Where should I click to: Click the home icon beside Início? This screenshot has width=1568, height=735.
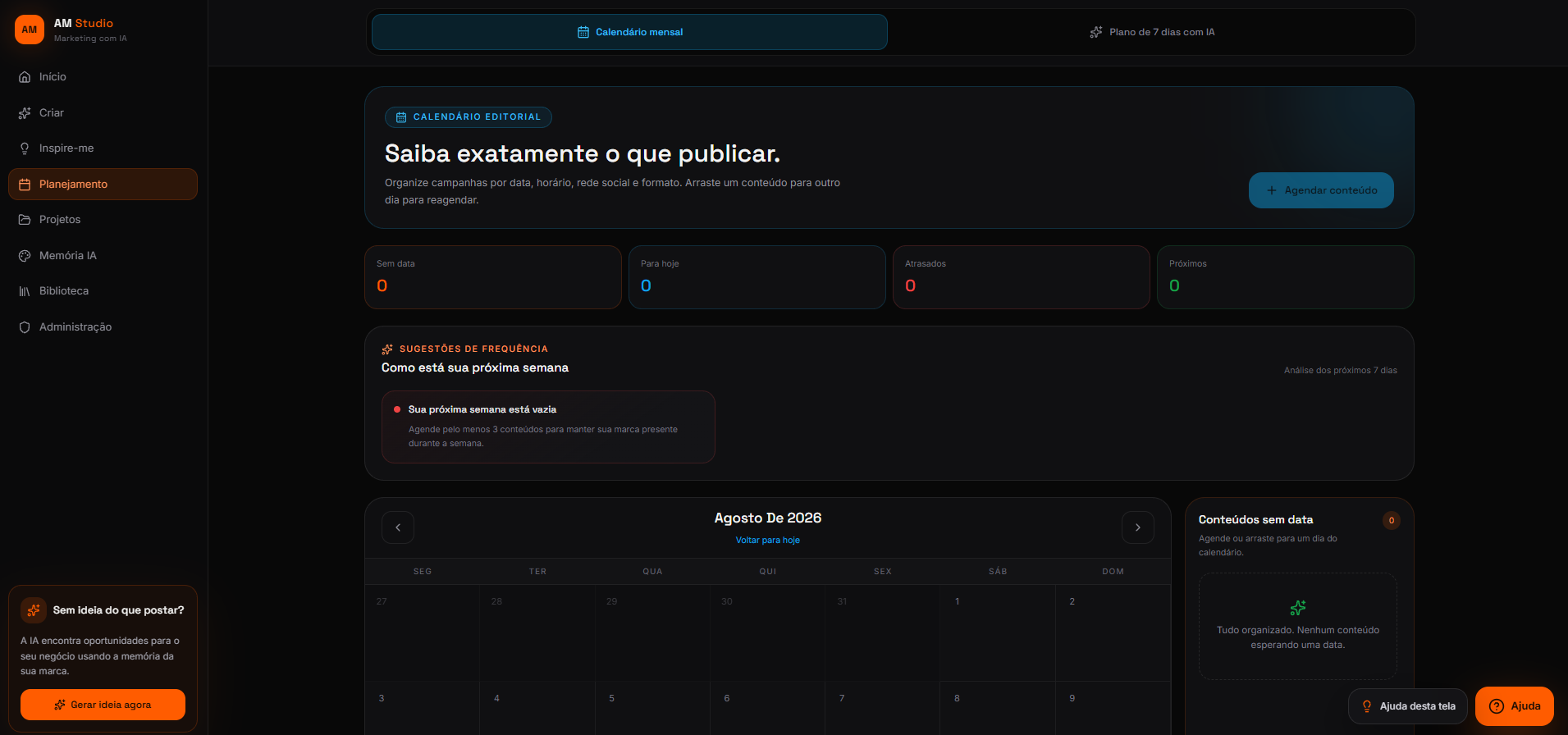click(25, 77)
